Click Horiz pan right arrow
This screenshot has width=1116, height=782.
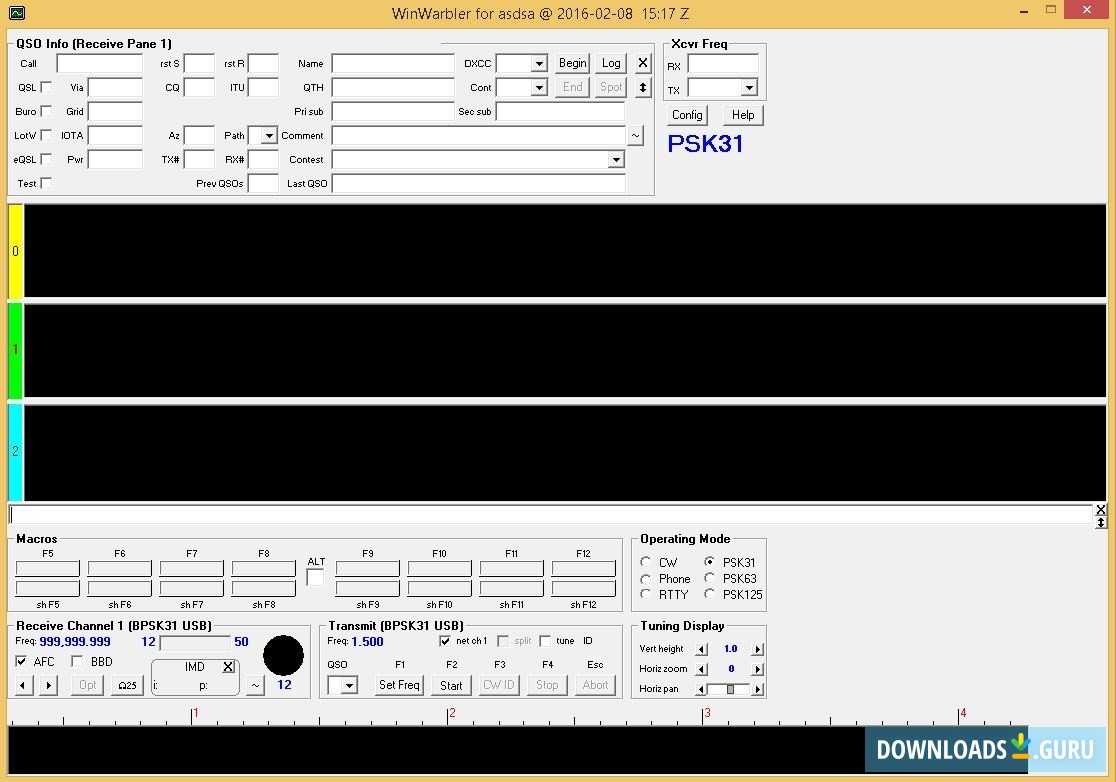click(757, 689)
